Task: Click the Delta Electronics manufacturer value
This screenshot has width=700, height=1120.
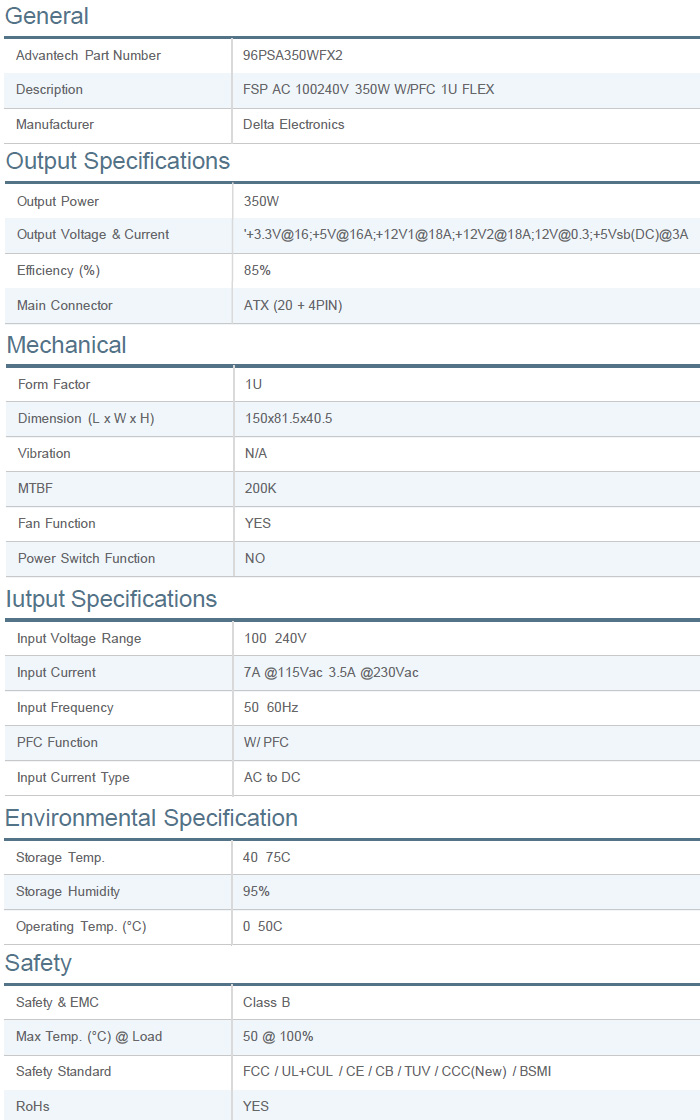Action: pyautogui.click(x=293, y=125)
